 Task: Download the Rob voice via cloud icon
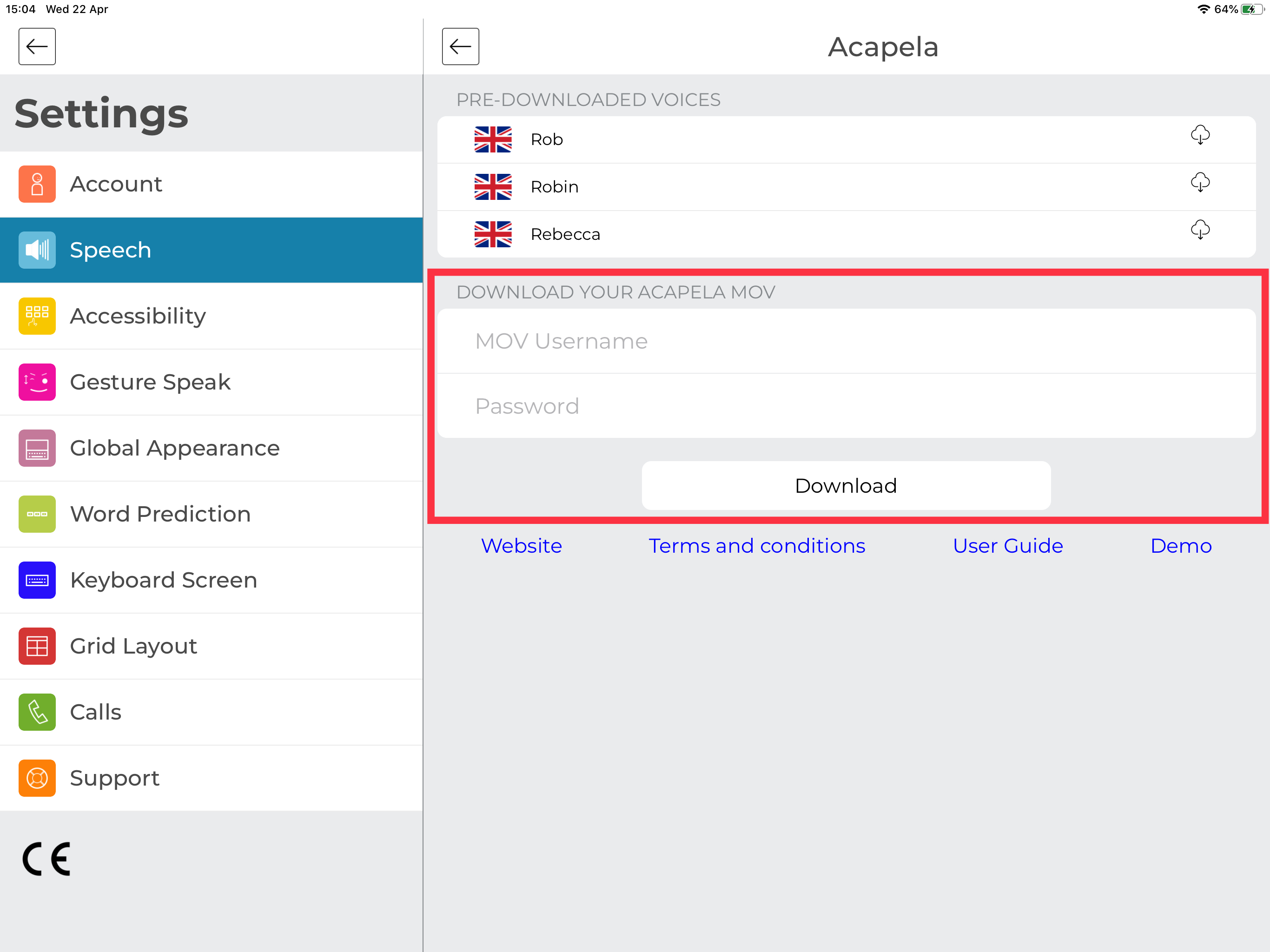click(x=1200, y=136)
